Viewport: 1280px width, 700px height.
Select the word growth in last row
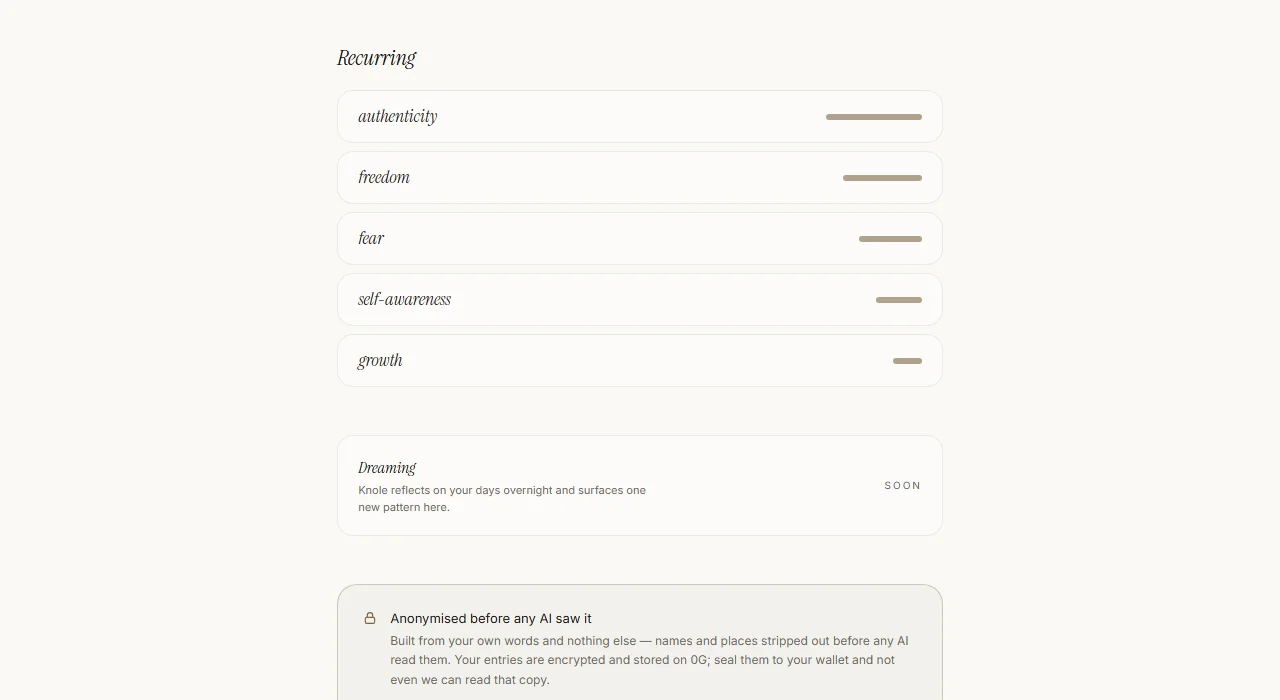click(380, 360)
